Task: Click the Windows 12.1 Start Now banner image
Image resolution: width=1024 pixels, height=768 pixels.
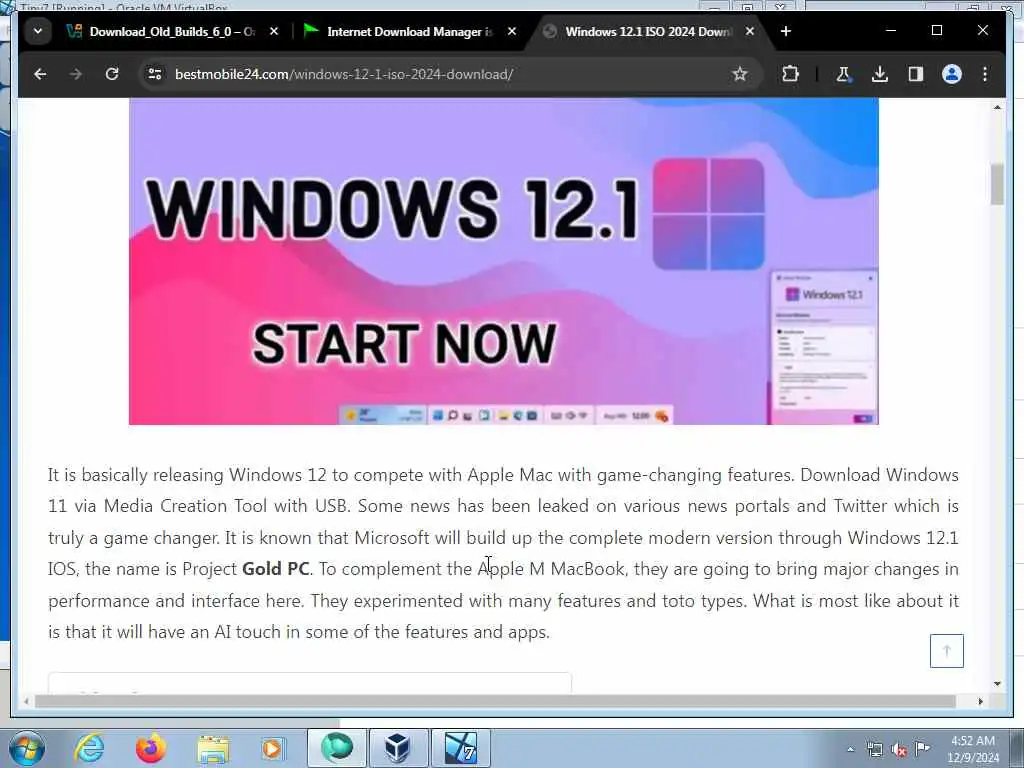Action: (x=504, y=261)
